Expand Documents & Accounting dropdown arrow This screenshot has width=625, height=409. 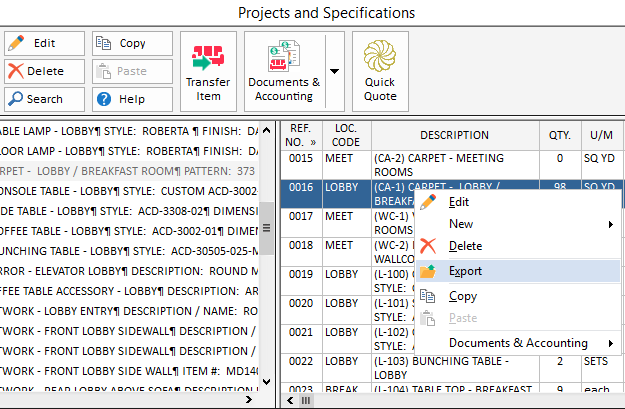[334, 71]
